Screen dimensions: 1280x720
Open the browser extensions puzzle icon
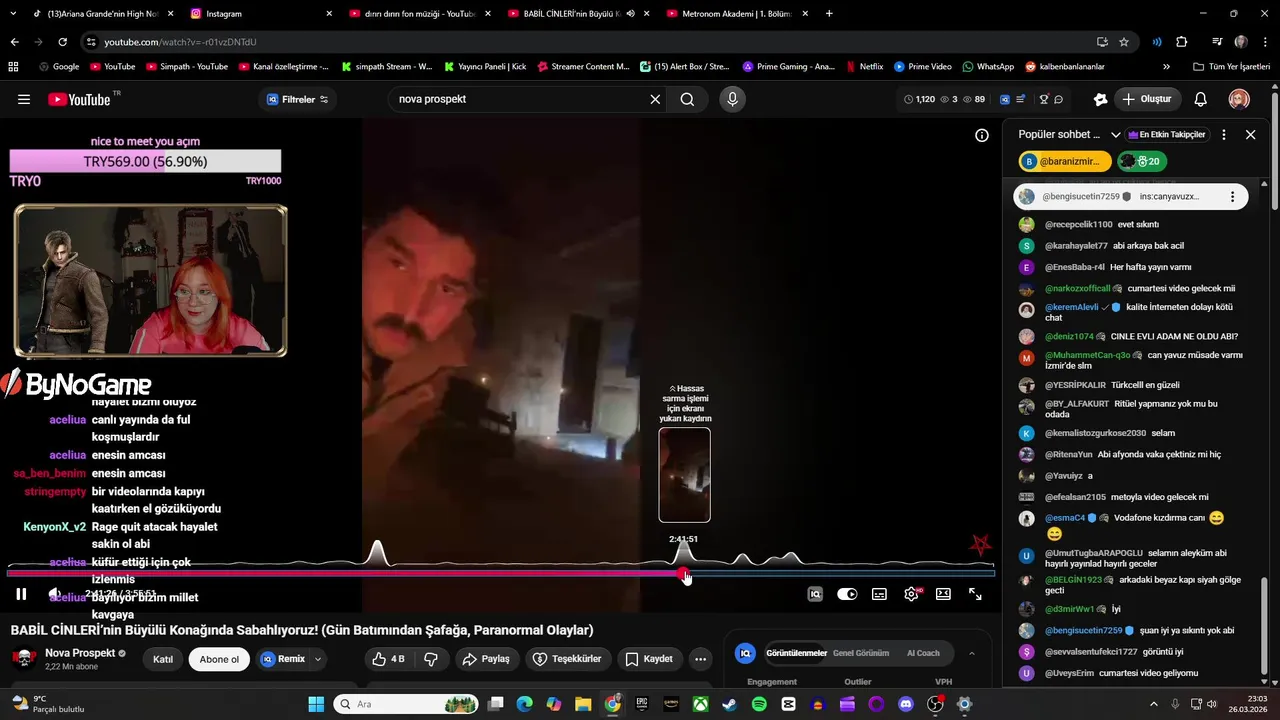point(1181,42)
